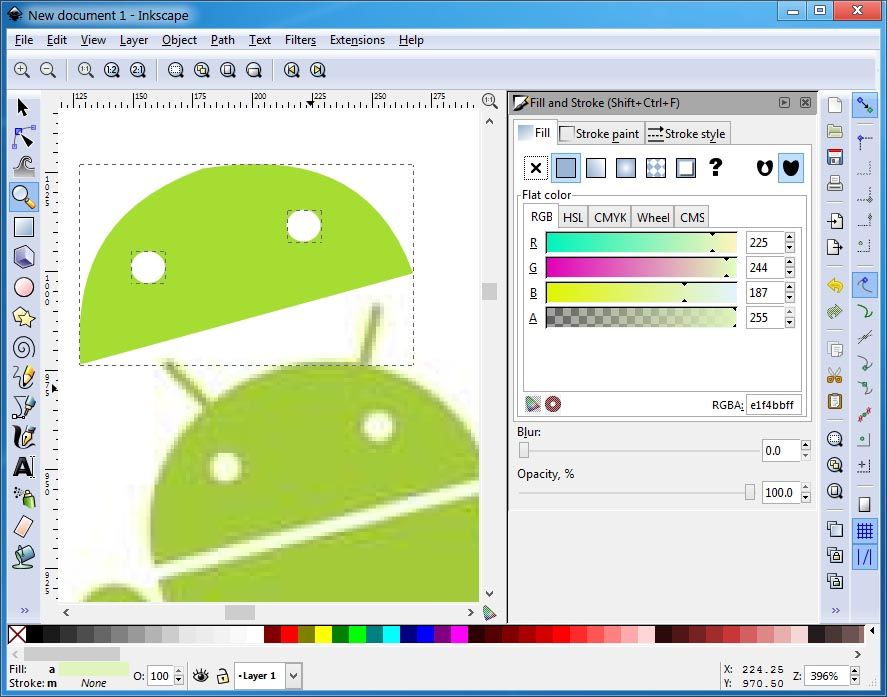Click the red swatch in palette
Image resolution: width=887 pixels, height=697 pixels.
pyautogui.click(x=289, y=634)
